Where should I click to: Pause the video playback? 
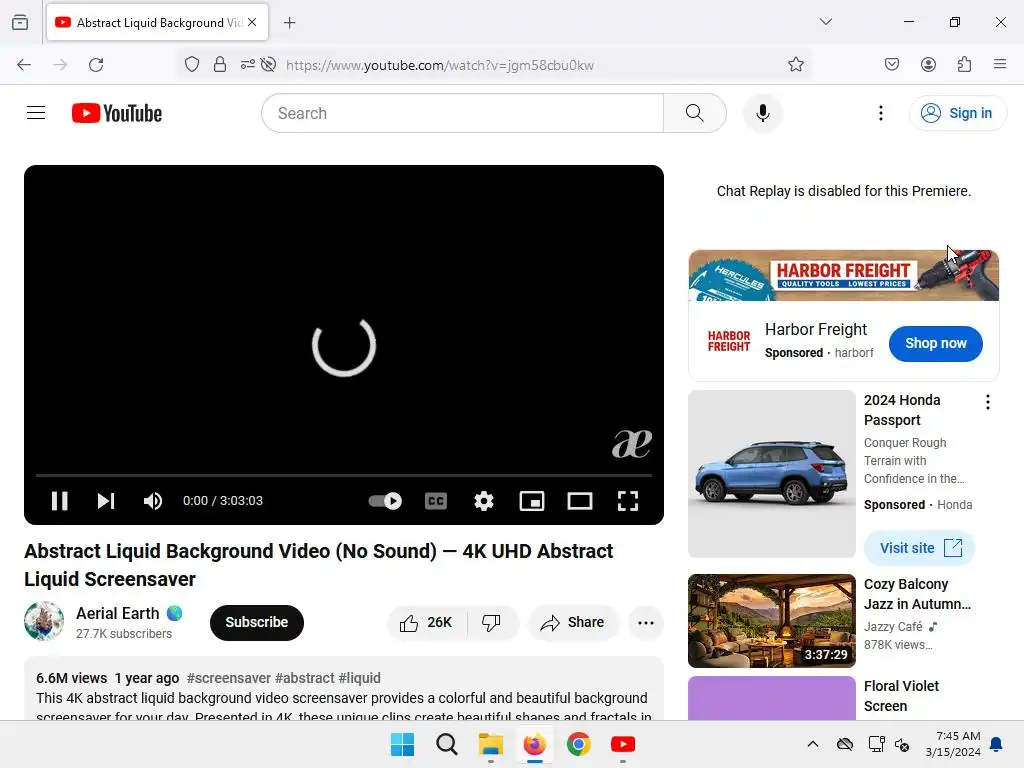tap(59, 501)
